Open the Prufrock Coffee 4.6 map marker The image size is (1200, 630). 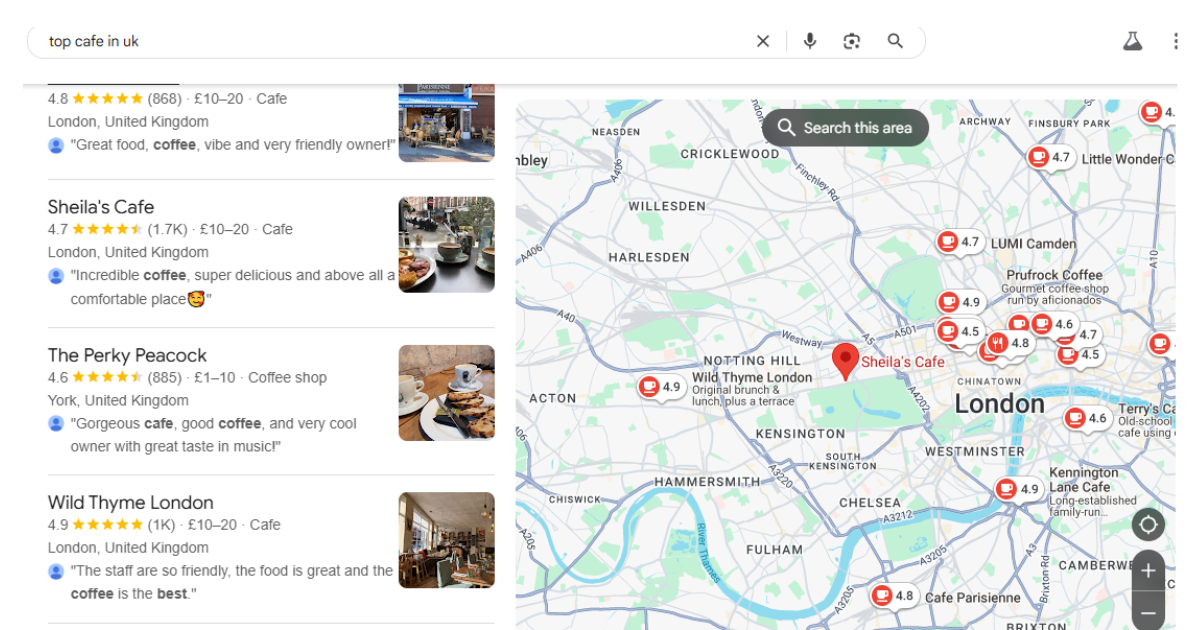click(x=1054, y=324)
